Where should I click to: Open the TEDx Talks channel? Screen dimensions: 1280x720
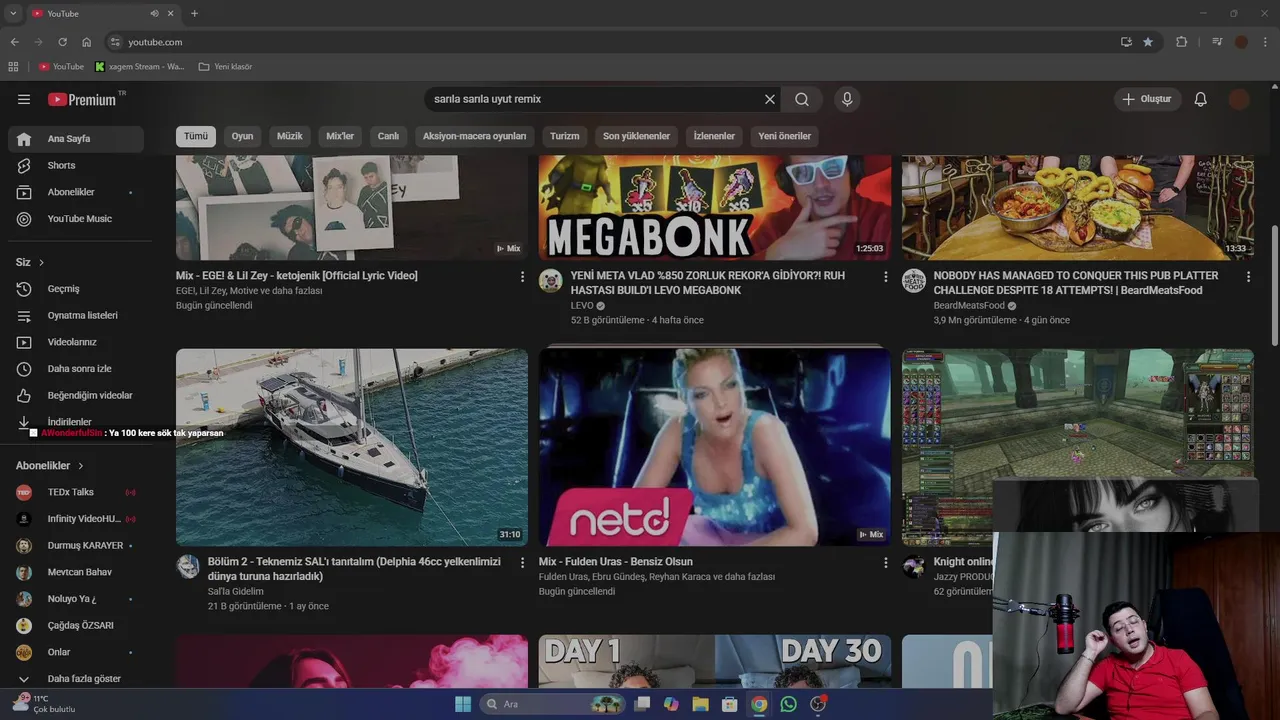pos(76,492)
